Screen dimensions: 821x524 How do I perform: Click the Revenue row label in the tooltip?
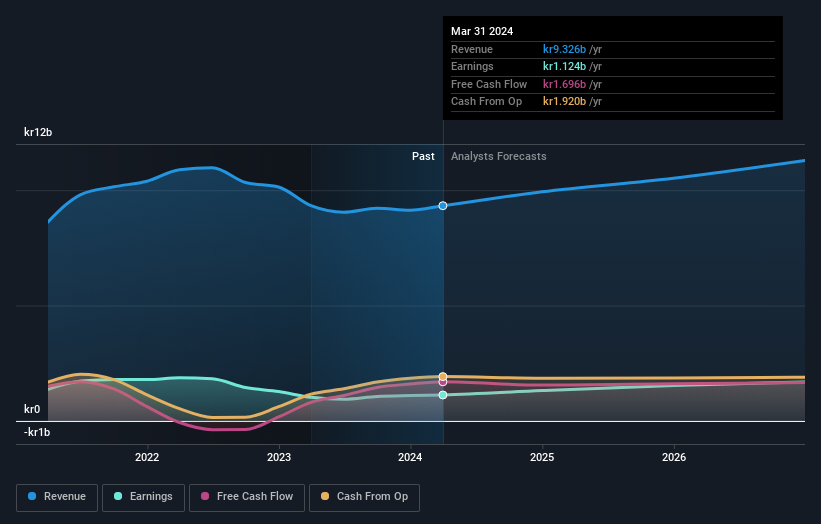(472, 49)
